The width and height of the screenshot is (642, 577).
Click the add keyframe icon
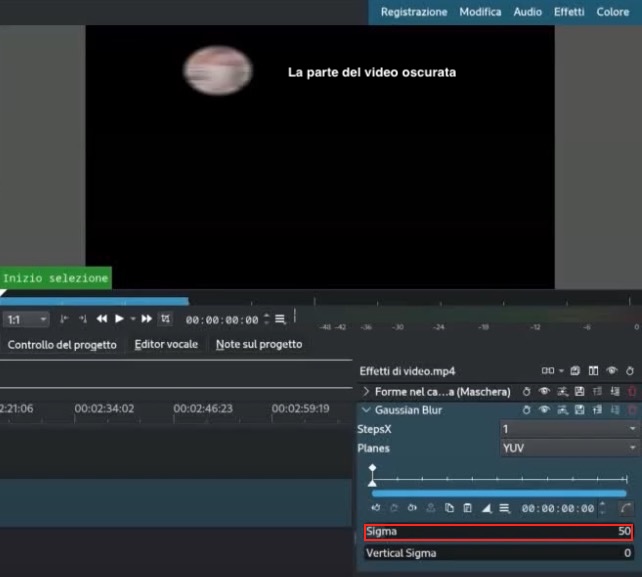[394, 508]
